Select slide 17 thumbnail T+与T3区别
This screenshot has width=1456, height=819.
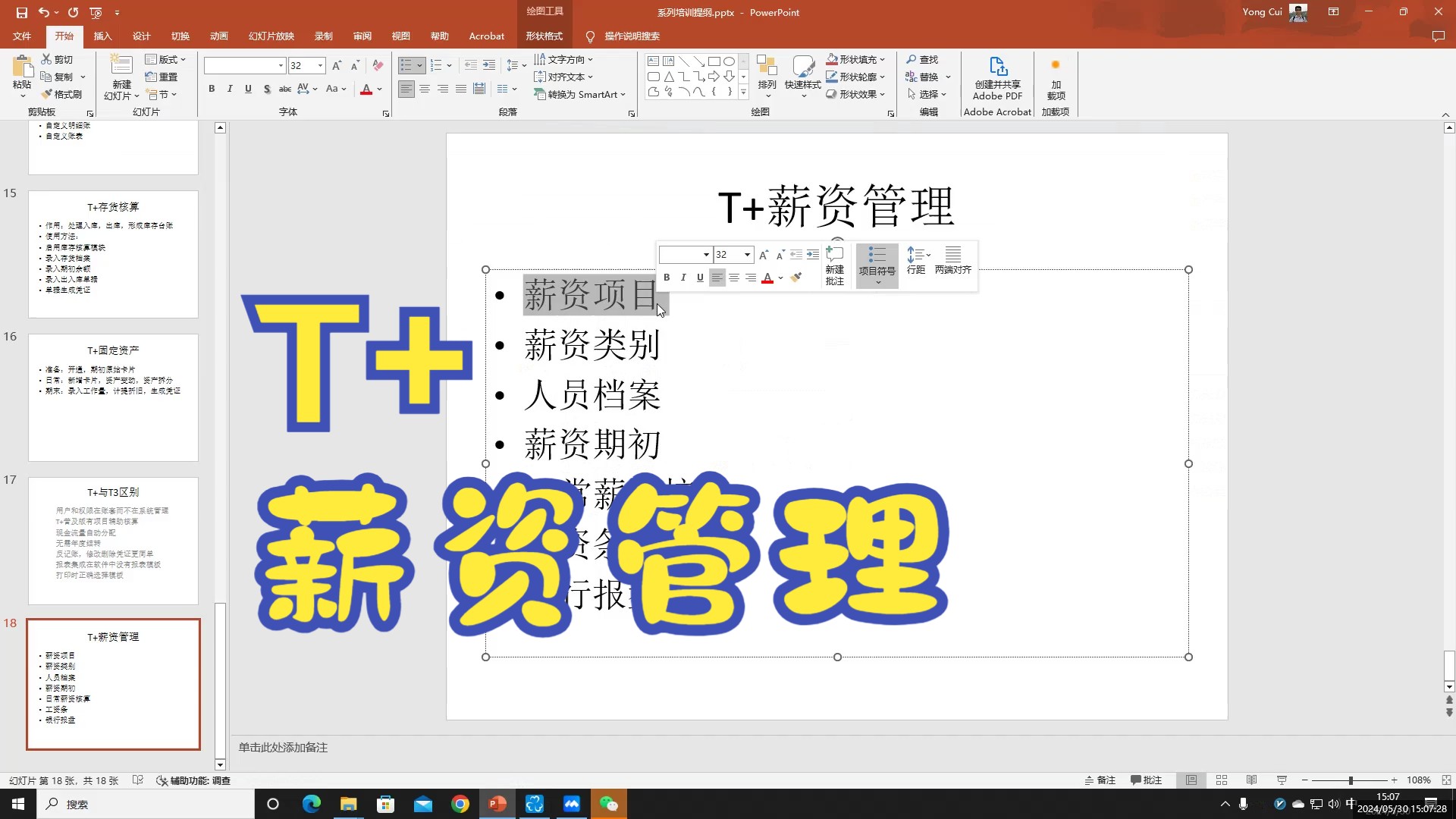113,541
